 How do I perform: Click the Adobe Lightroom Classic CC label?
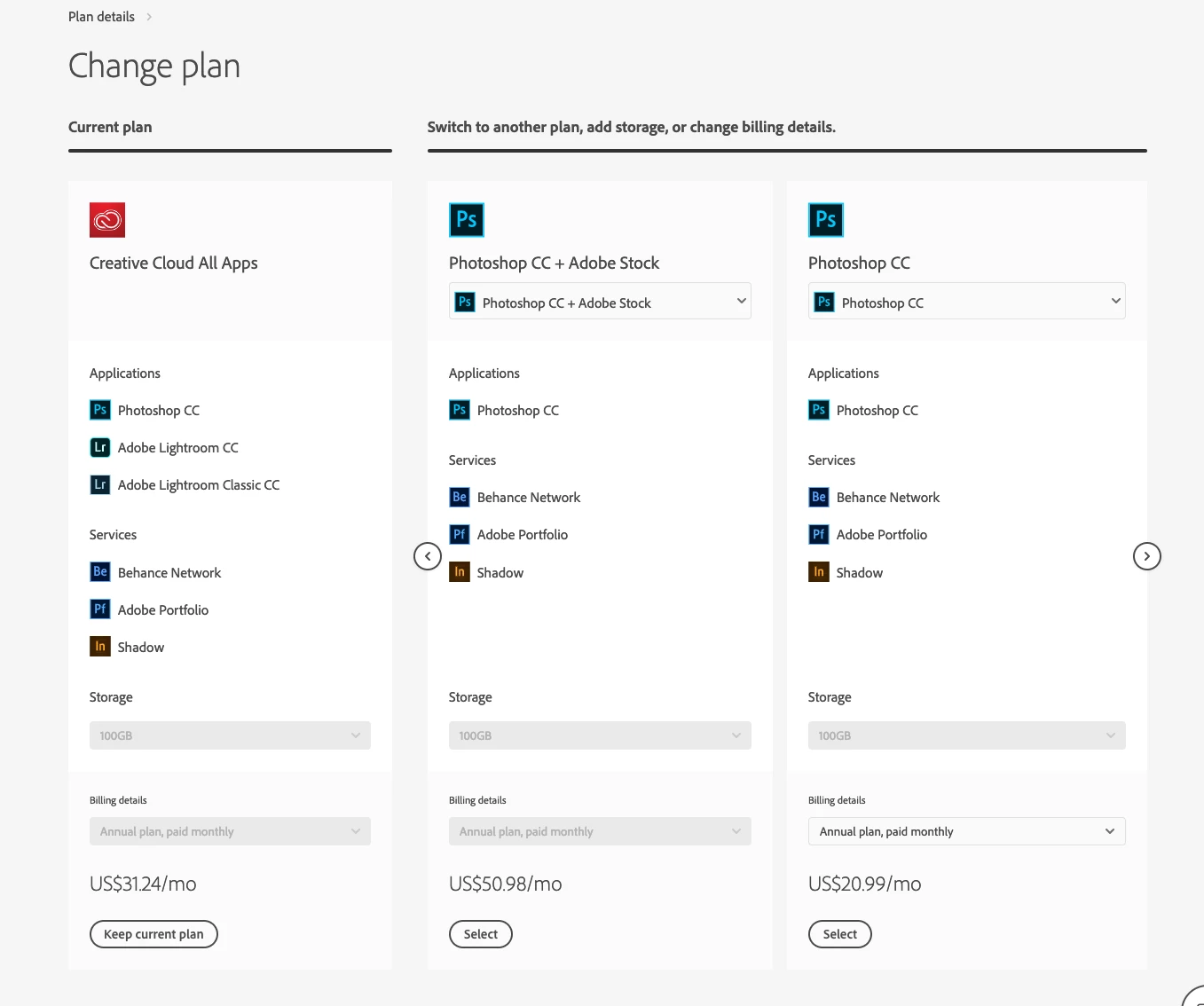199,485
